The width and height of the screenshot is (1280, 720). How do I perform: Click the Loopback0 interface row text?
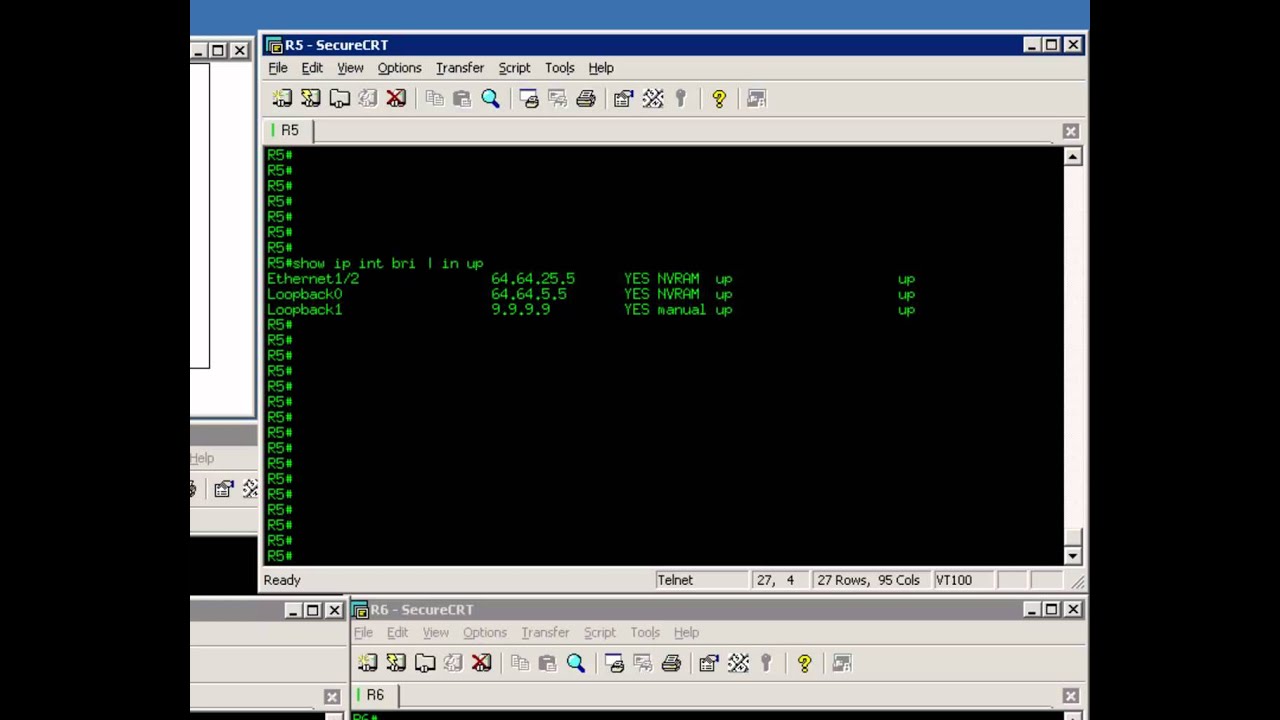(x=591, y=294)
